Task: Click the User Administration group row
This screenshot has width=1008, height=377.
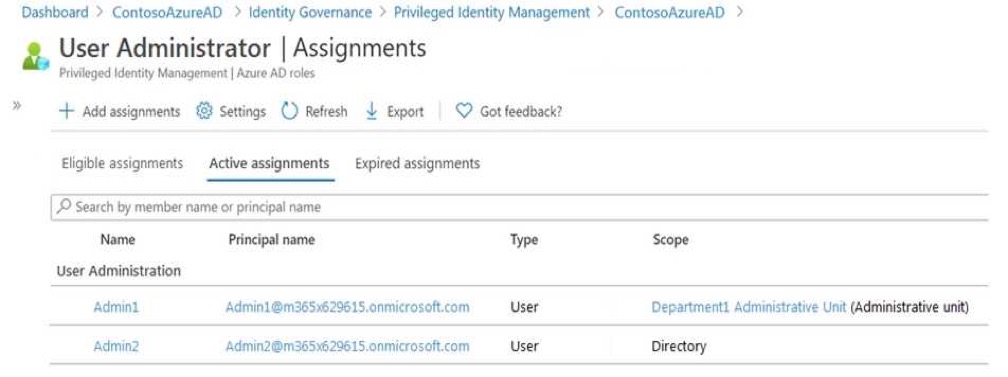Action: 519,271
